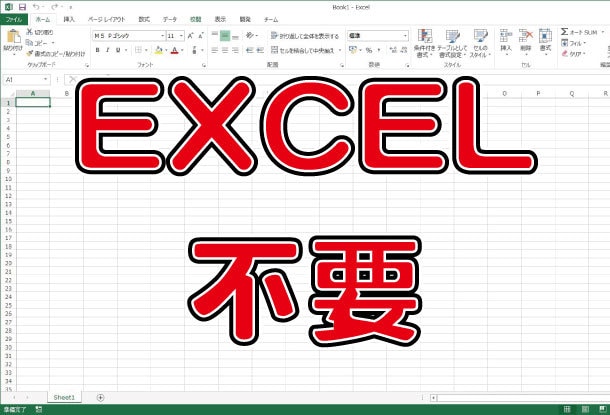This screenshot has height=415, width=610.
Task: Apply the comma style button
Action: (379, 50)
